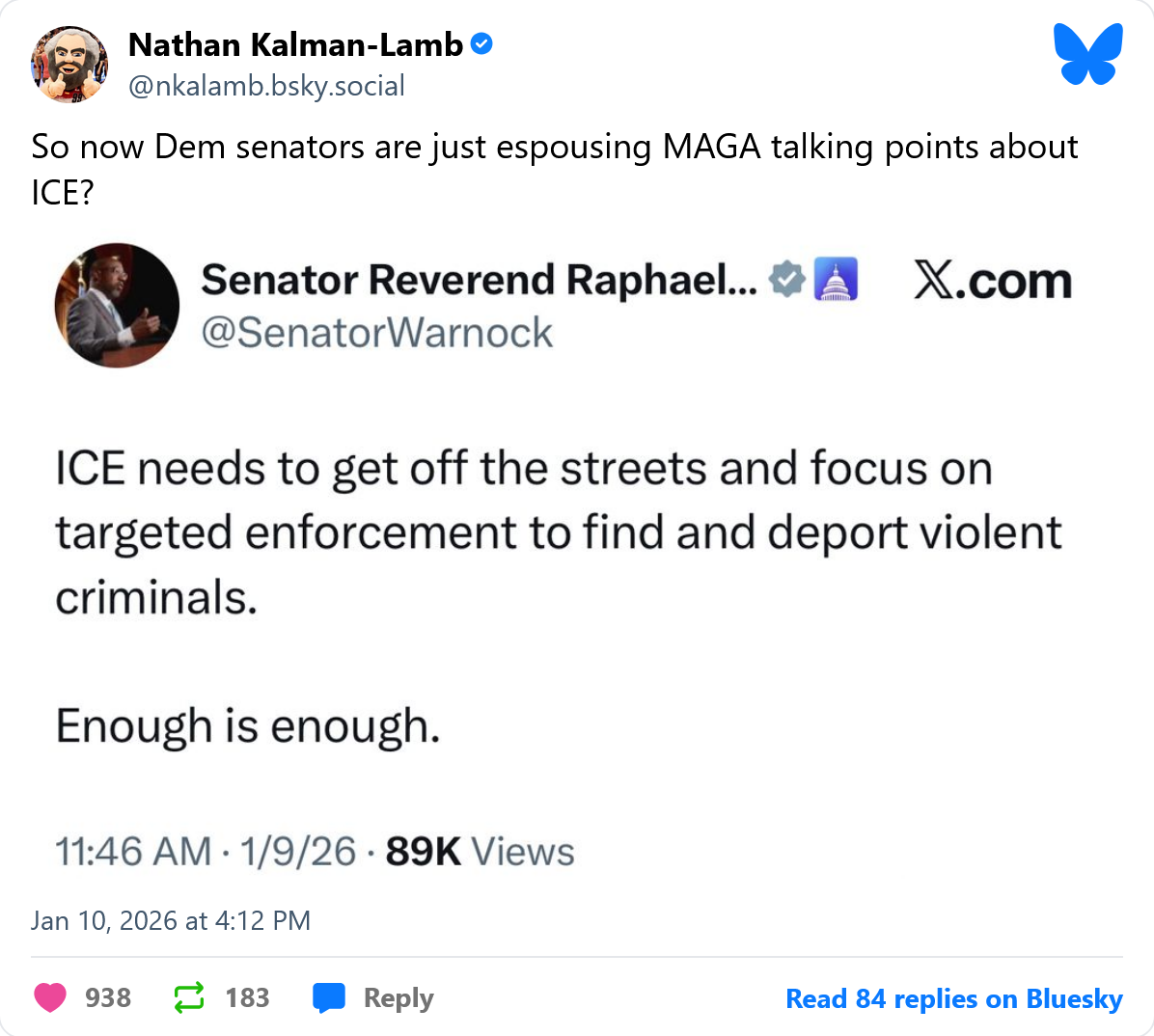Click the 938 likes count
The height and width of the screenshot is (1036, 1154).
(108, 997)
